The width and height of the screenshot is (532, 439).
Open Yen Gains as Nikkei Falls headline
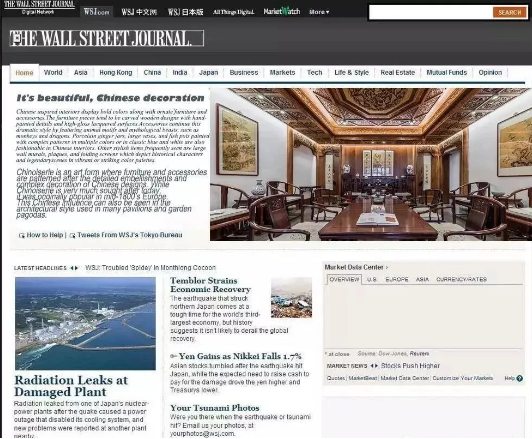[x=240, y=356]
